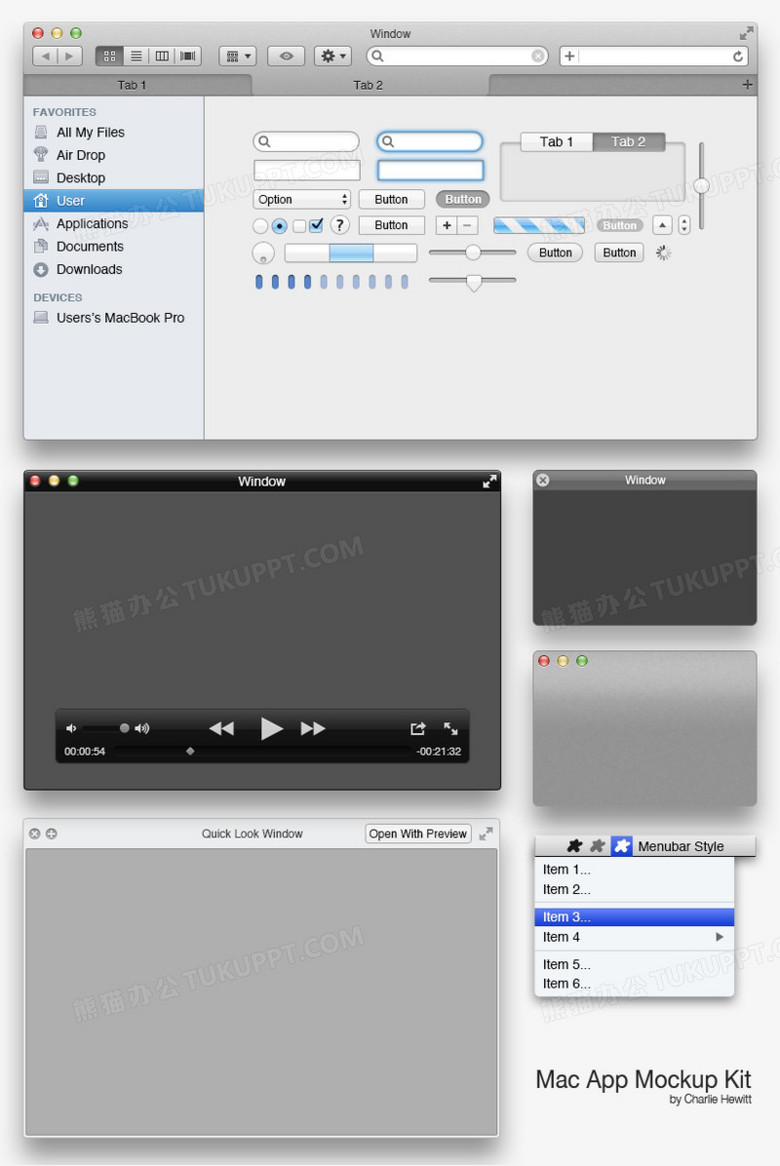This screenshot has height=1166, width=780.
Task: Click the small up/down stepper control
Action: [684, 225]
